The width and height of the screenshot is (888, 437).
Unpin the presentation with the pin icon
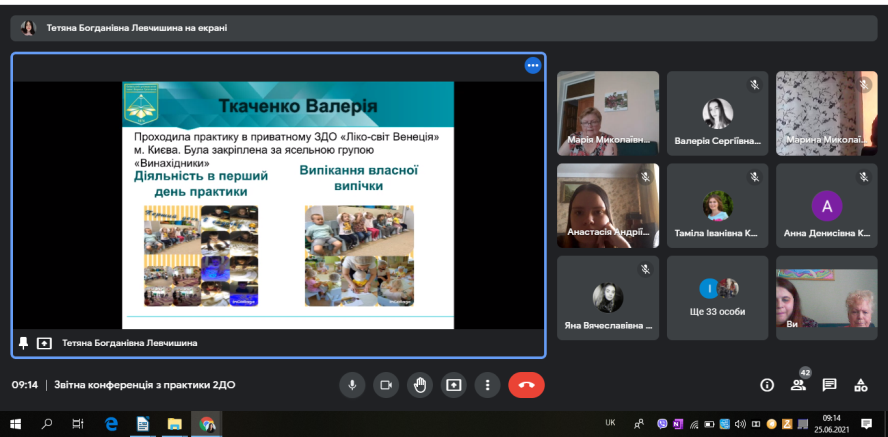tap(24, 343)
